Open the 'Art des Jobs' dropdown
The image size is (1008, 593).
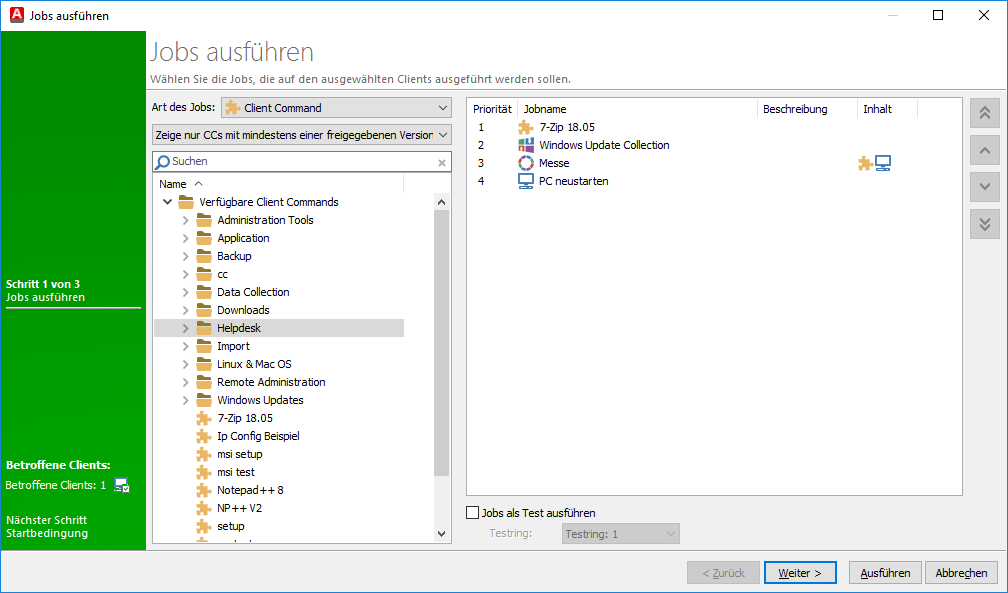point(336,108)
